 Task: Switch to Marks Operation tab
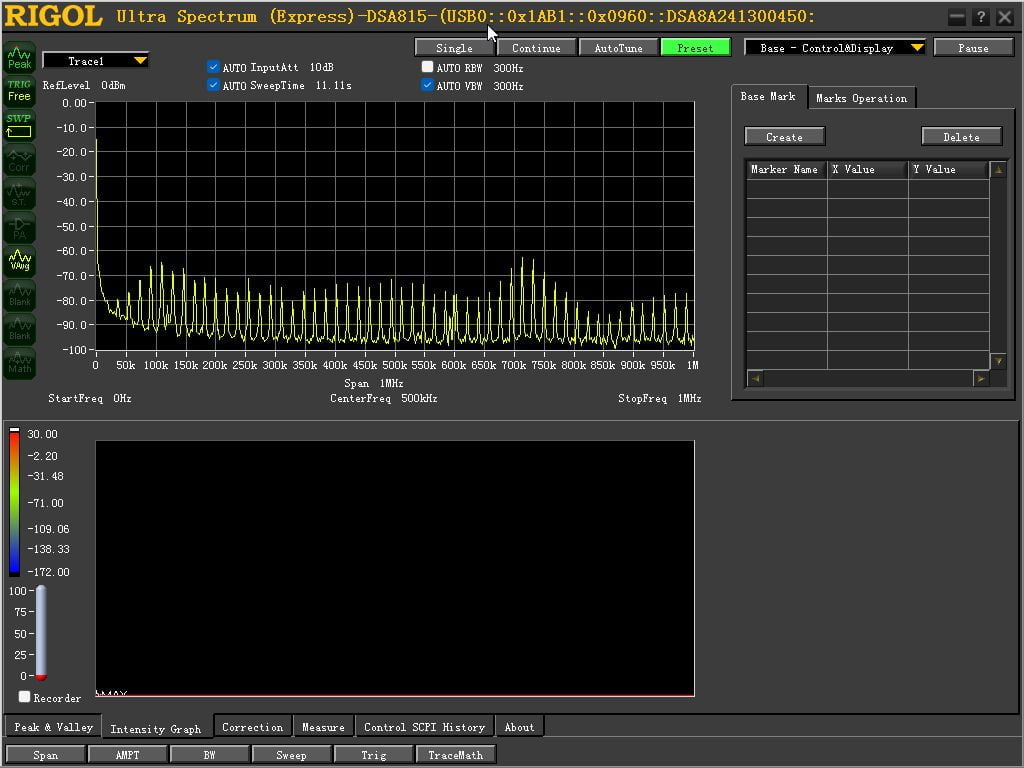coord(861,98)
